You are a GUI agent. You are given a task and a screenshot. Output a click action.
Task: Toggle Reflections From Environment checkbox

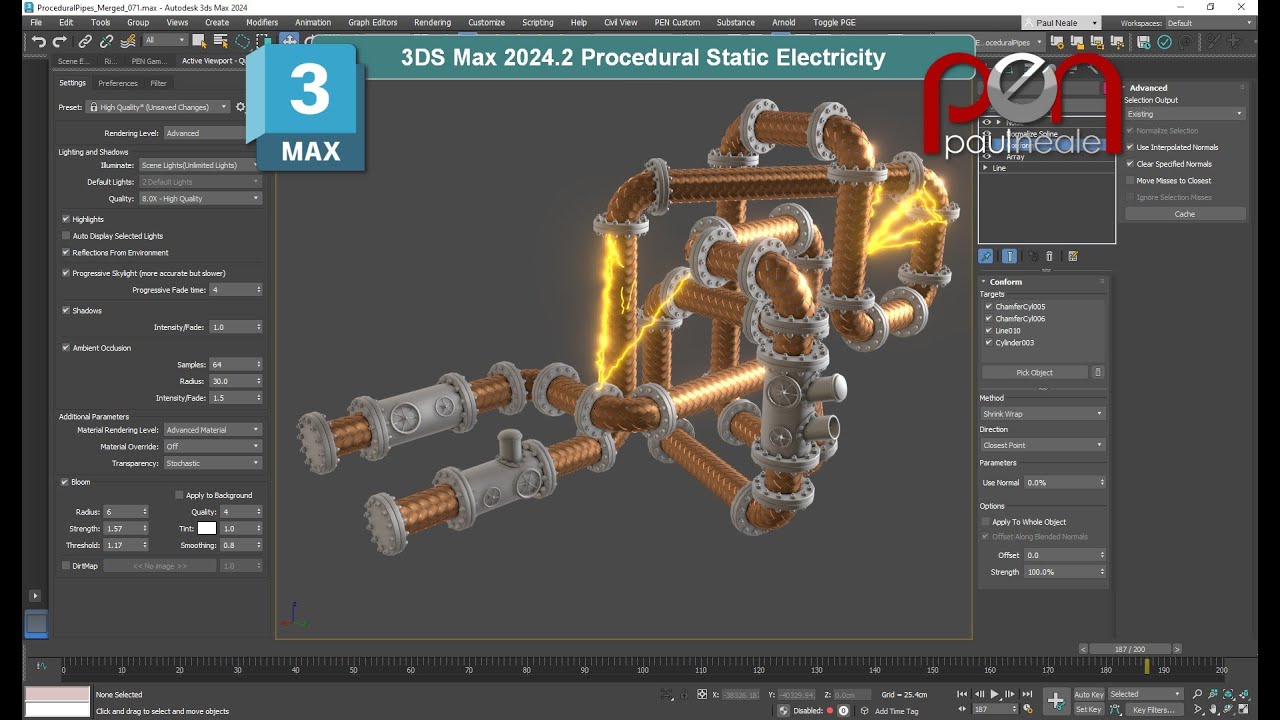coord(66,253)
